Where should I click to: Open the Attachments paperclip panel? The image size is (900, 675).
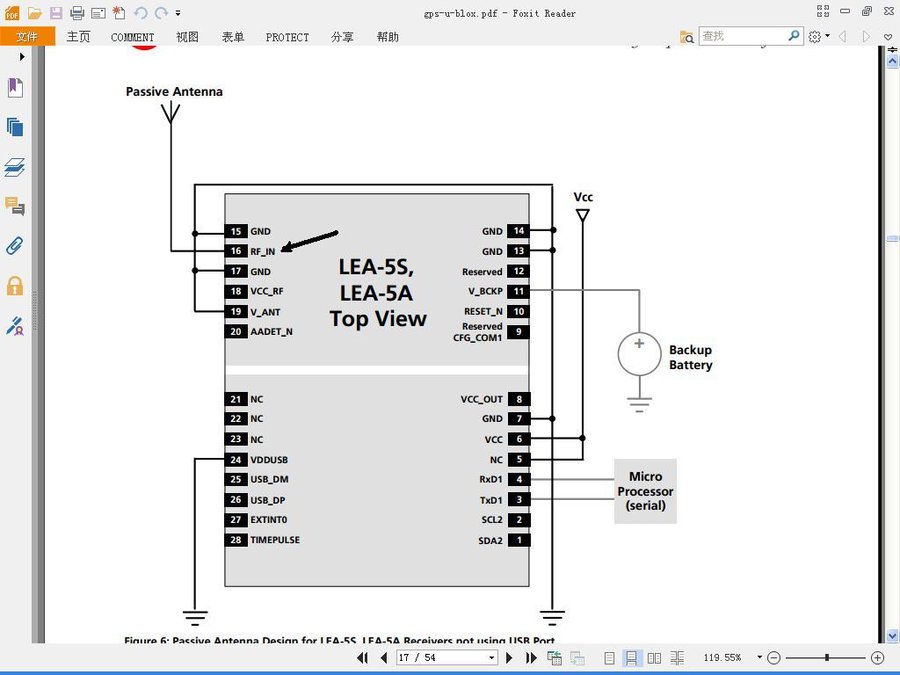pos(14,246)
